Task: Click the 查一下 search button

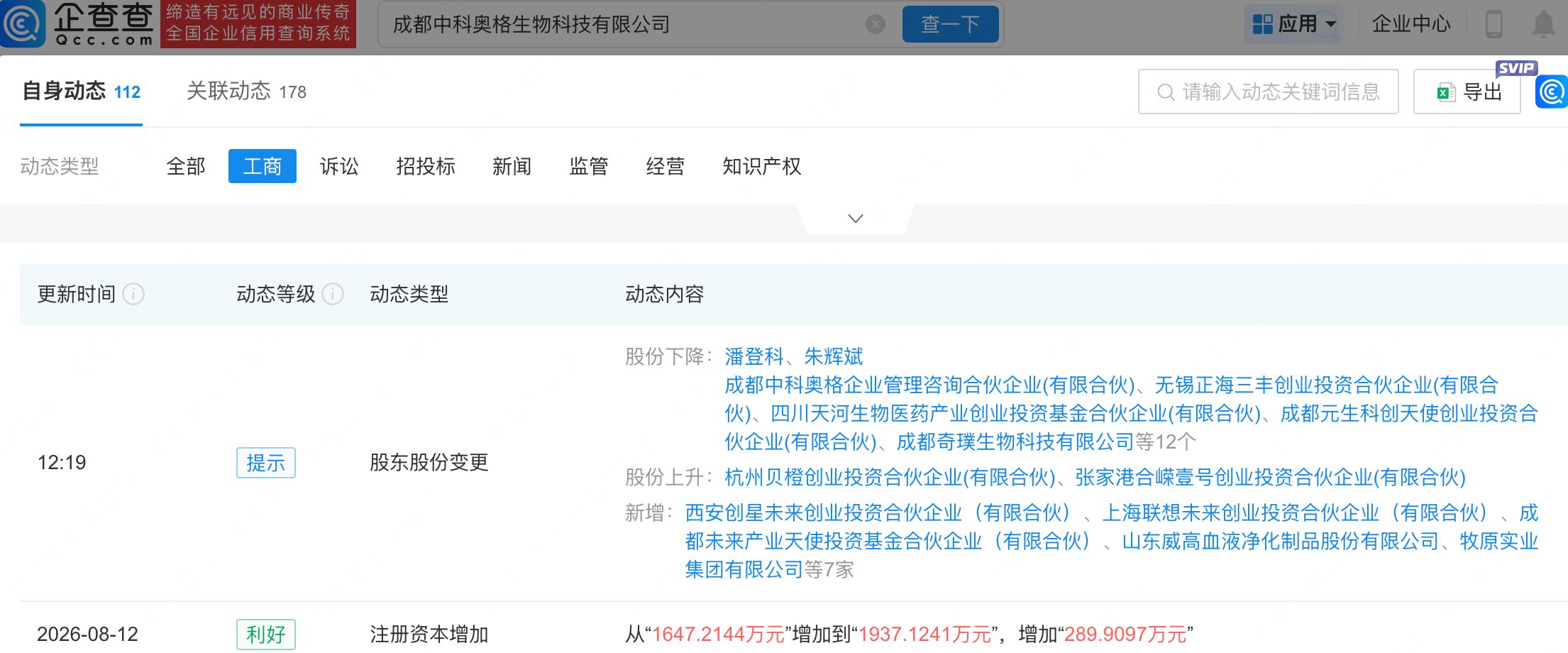Action: point(950,24)
